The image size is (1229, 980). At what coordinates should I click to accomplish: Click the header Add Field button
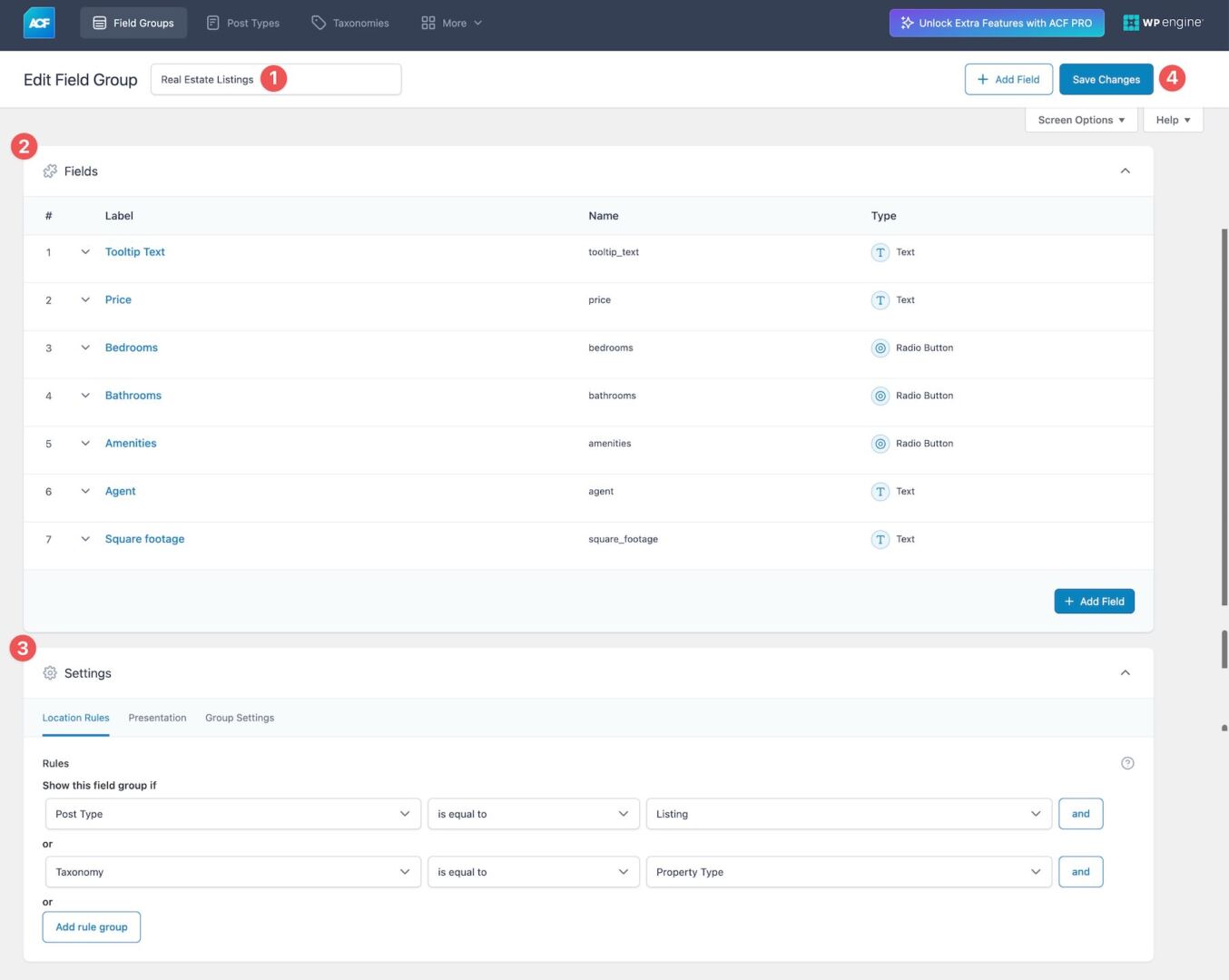click(x=1008, y=79)
